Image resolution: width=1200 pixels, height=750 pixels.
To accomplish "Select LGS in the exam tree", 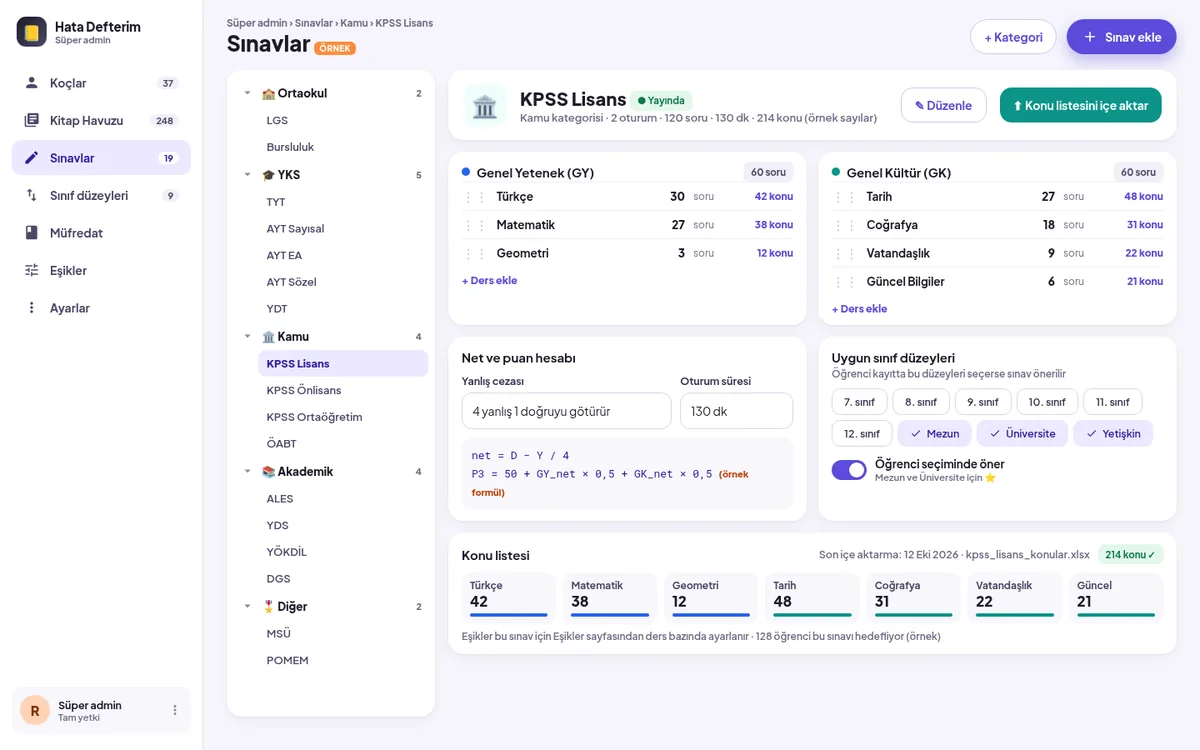I will pos(343,120).
